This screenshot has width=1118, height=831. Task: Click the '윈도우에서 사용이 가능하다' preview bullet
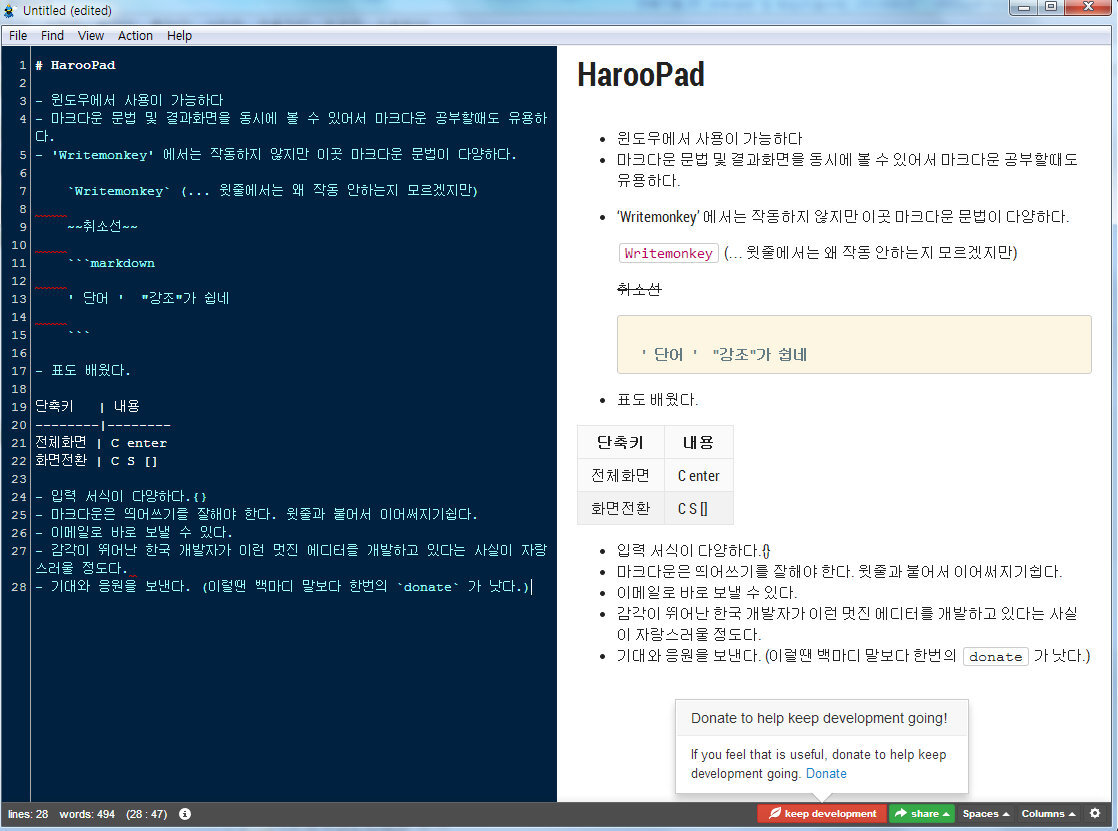(709, 138)
